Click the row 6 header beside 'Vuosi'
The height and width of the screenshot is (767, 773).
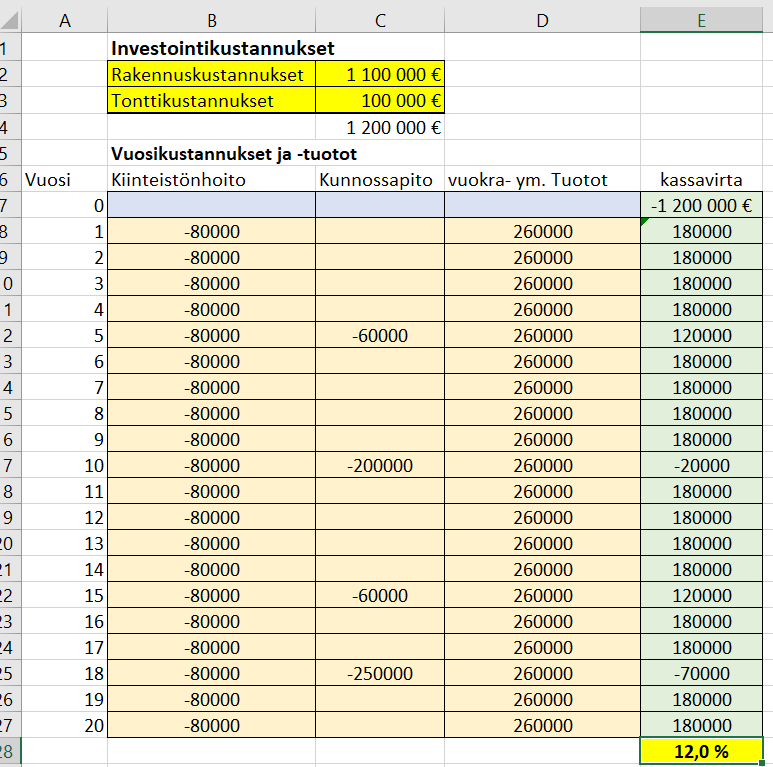point(10,179)
